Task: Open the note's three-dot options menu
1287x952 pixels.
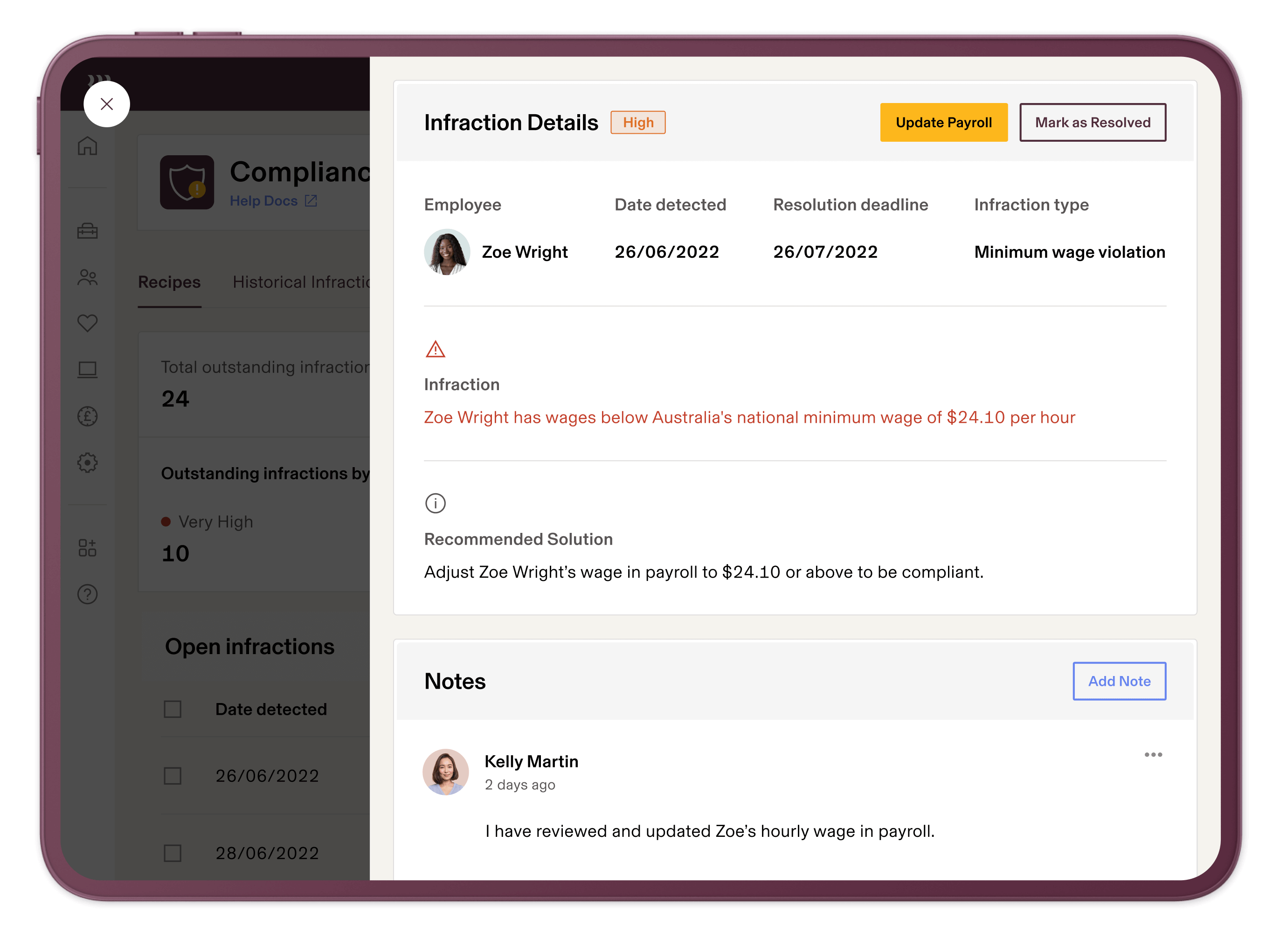Action: [x=1153, y=754]
